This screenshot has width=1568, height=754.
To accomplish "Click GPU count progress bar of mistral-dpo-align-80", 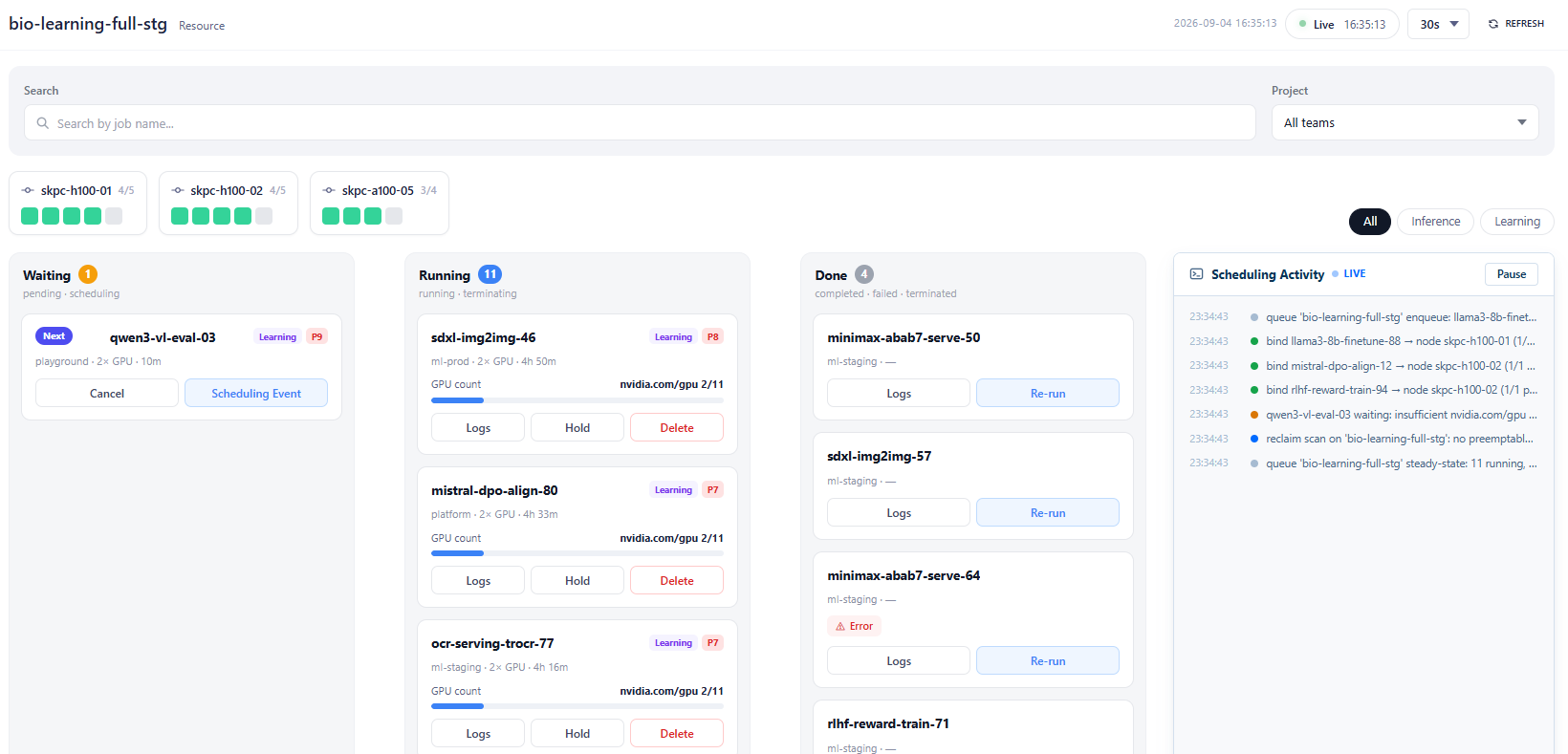I will 577,553.
